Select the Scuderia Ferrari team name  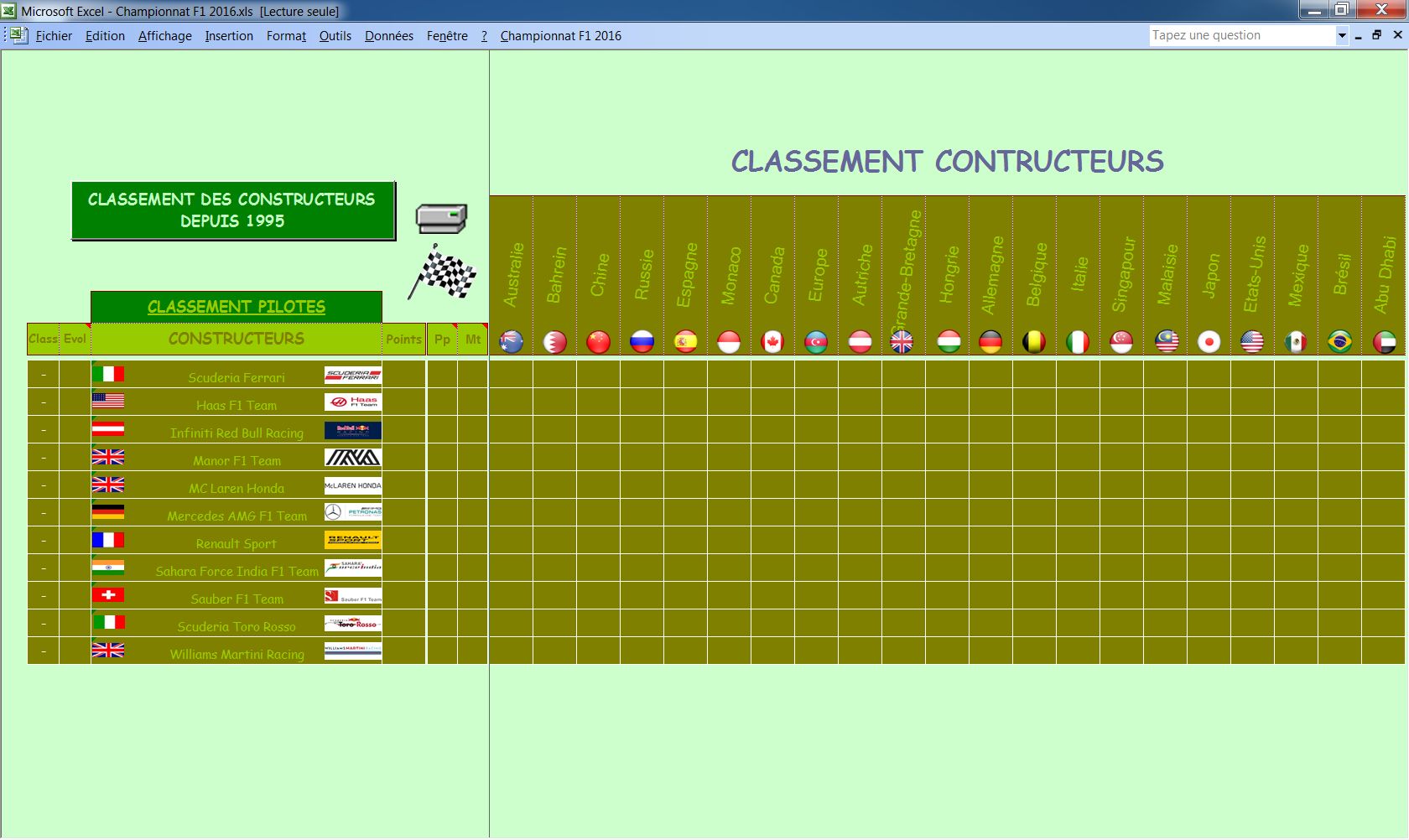coord(237,377)
